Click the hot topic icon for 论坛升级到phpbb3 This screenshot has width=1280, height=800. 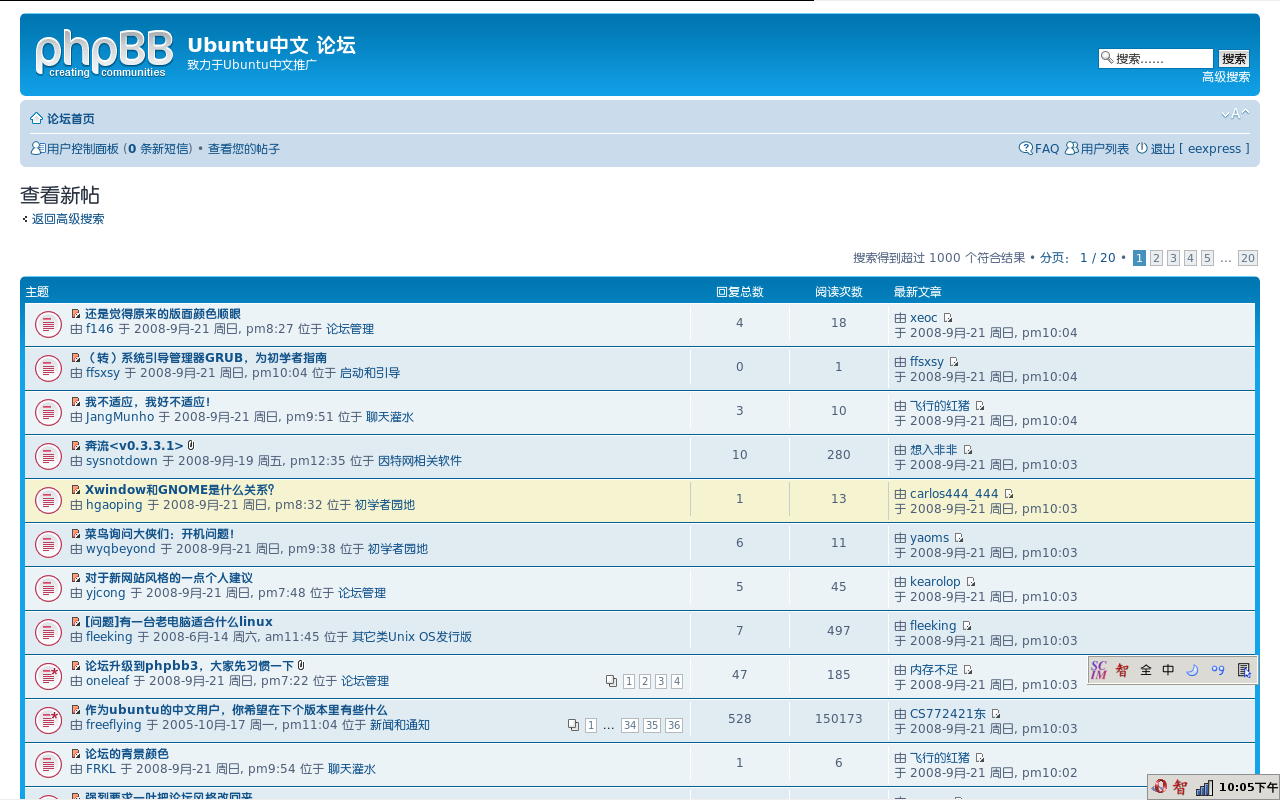click(49, 676)
